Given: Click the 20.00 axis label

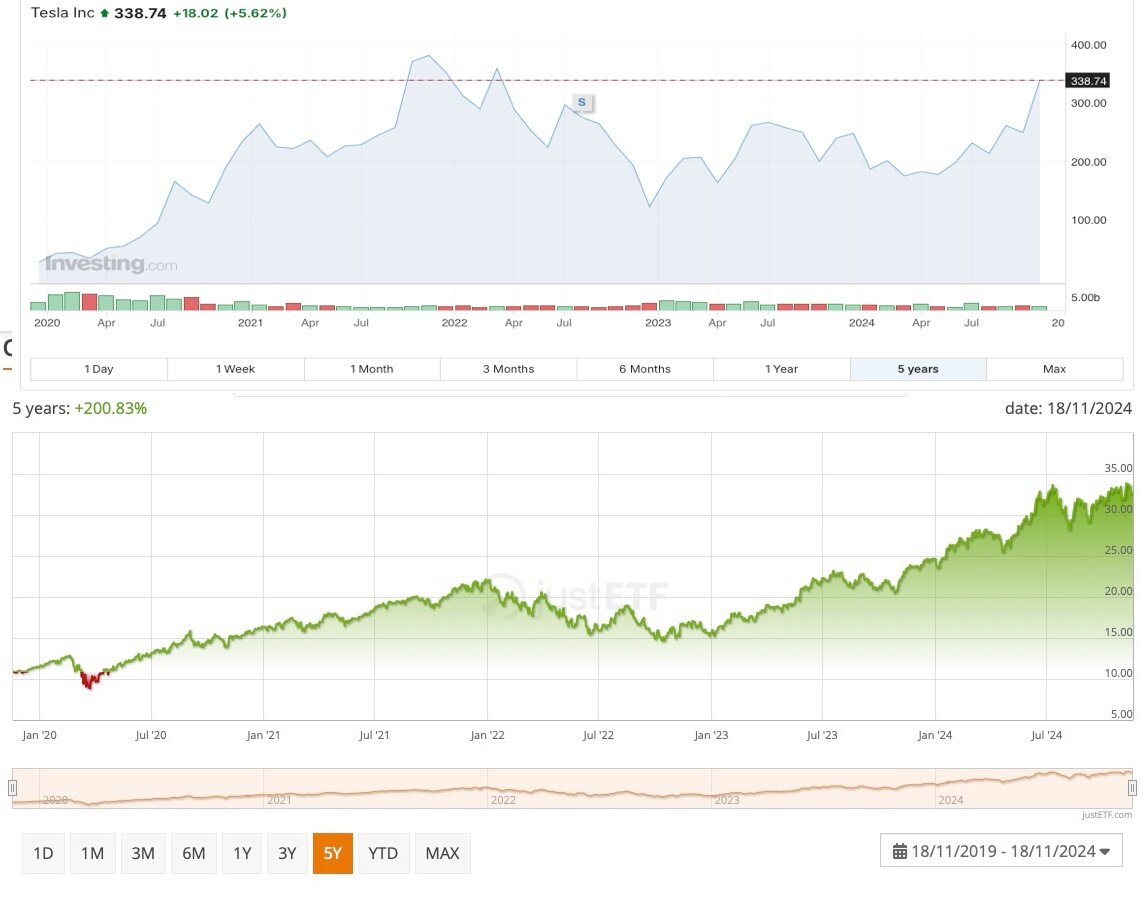Looking at the screenshot, I should click(1118, 591).
